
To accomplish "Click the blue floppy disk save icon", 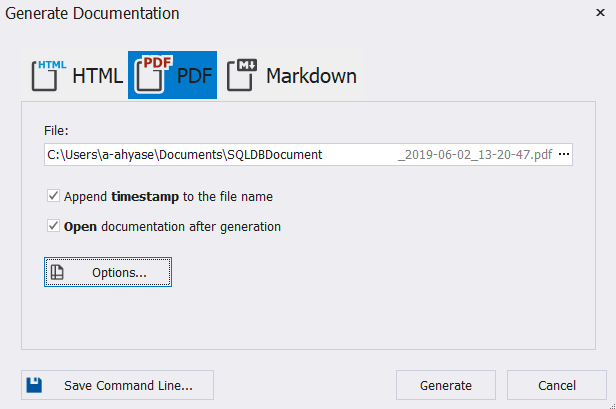I will click(x=34, y=385).
